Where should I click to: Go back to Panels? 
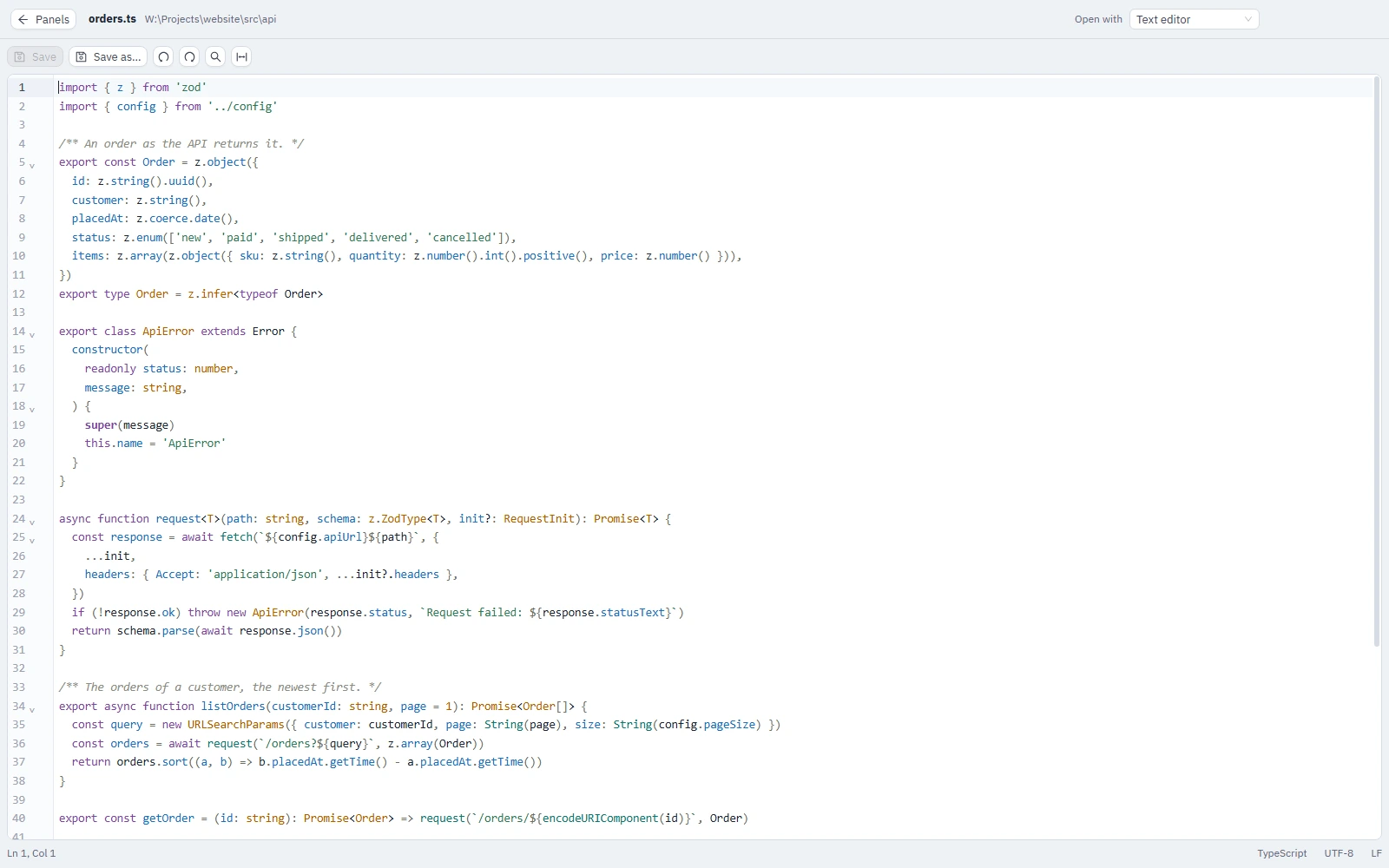pyautogui.click(x=43, y=19)
